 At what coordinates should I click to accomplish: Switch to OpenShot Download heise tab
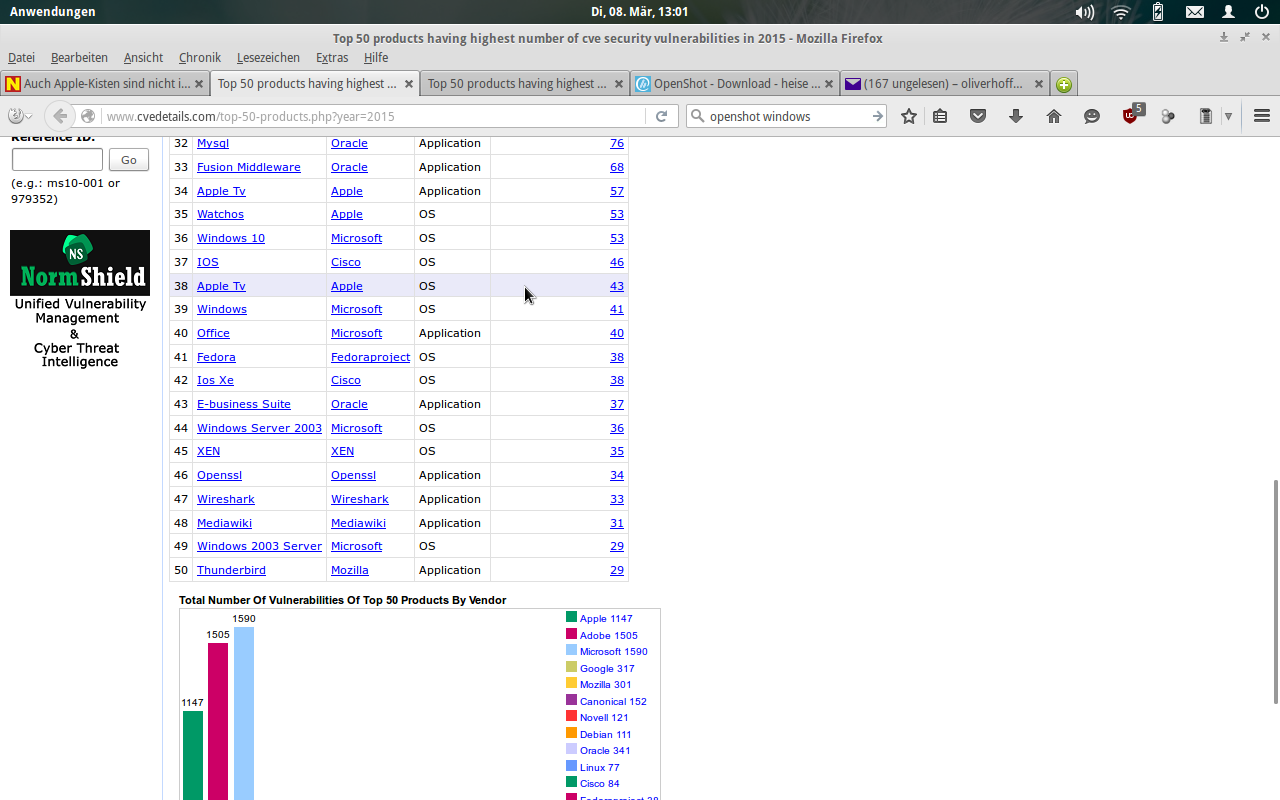[x=734, y=84]
